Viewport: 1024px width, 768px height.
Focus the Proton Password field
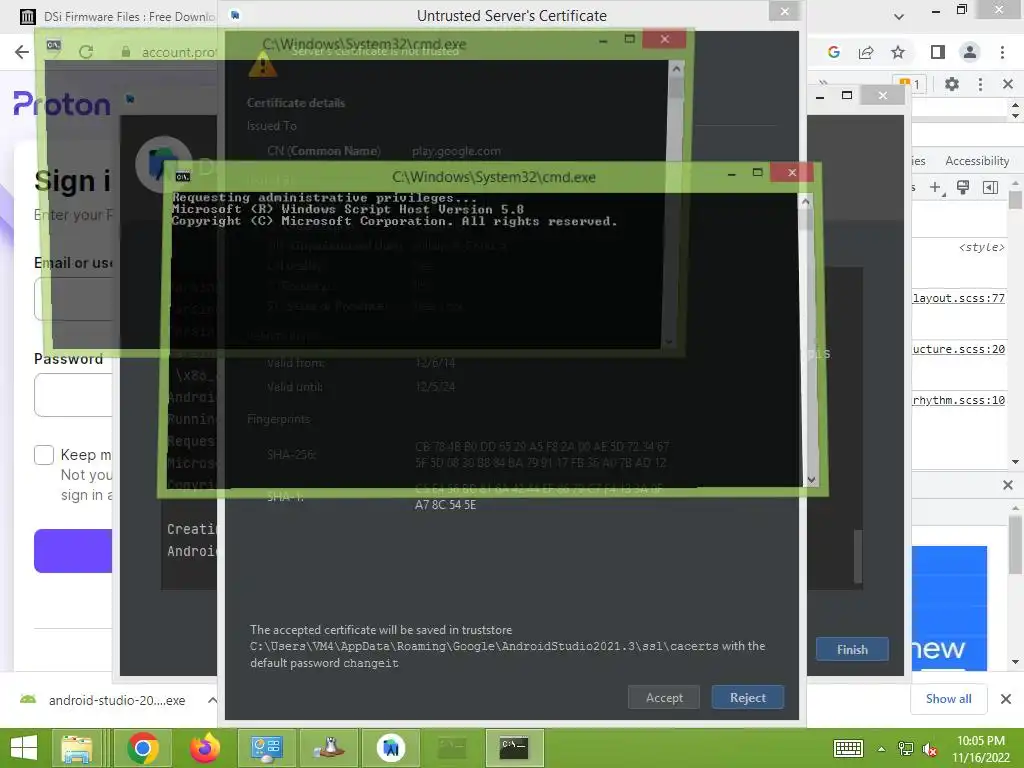point(73,394)
